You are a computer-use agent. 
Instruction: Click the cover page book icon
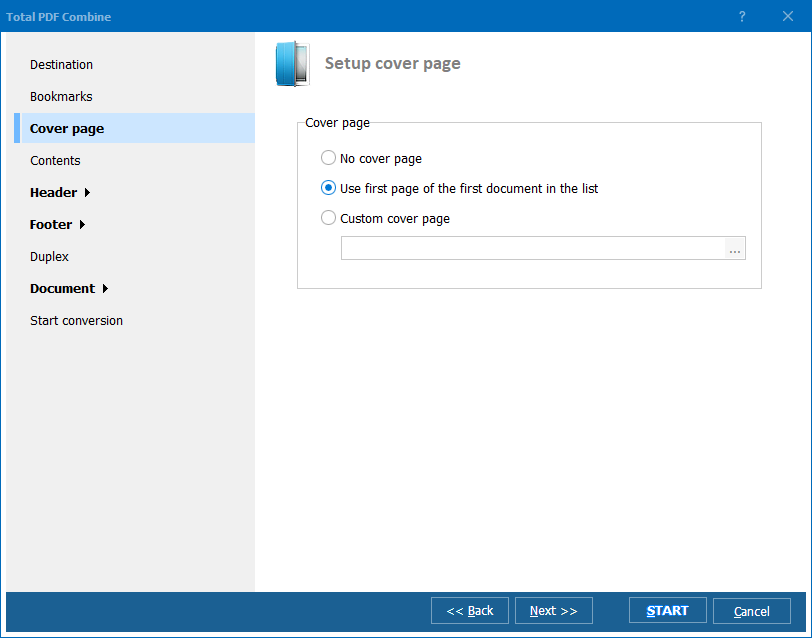293,64
